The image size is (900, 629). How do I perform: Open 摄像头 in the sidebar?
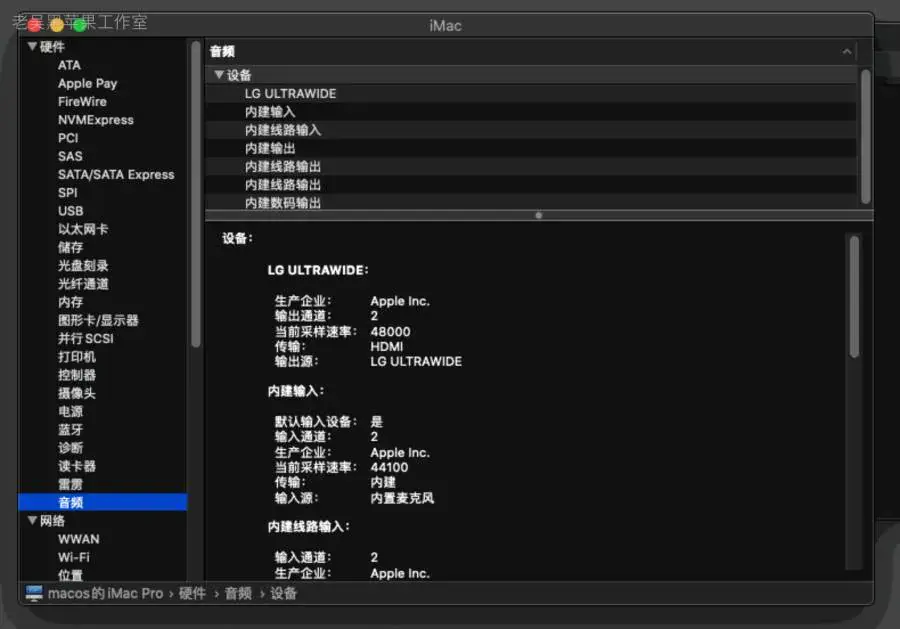76,393
